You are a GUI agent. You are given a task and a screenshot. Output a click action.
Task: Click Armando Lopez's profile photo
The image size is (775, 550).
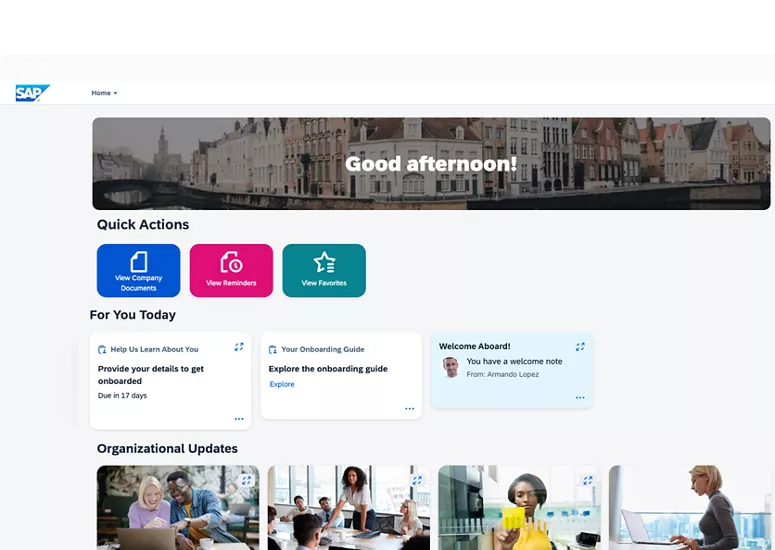(x=451, y=367)
